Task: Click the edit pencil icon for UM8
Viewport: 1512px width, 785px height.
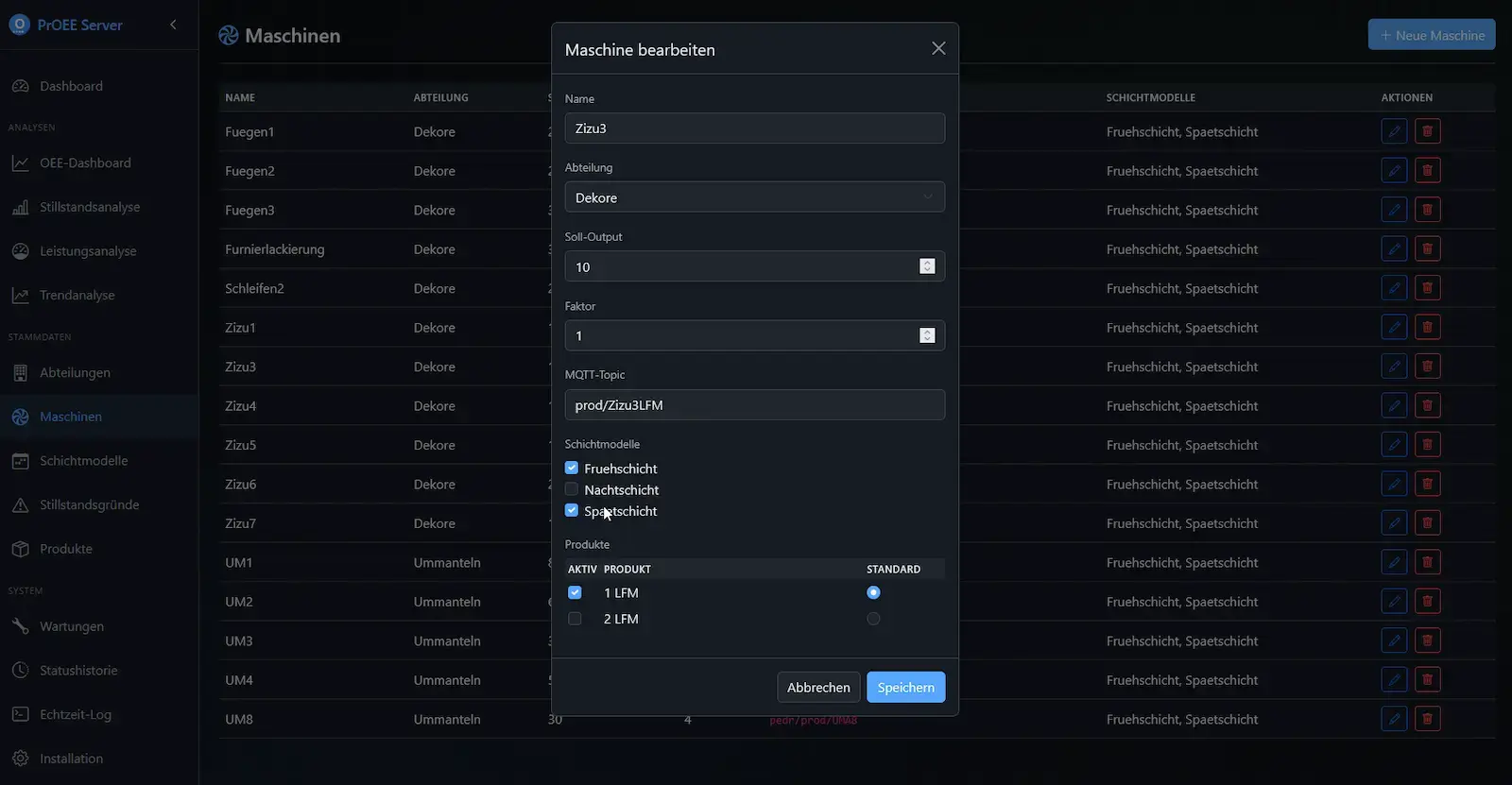Action: (x=1393, y=719)
